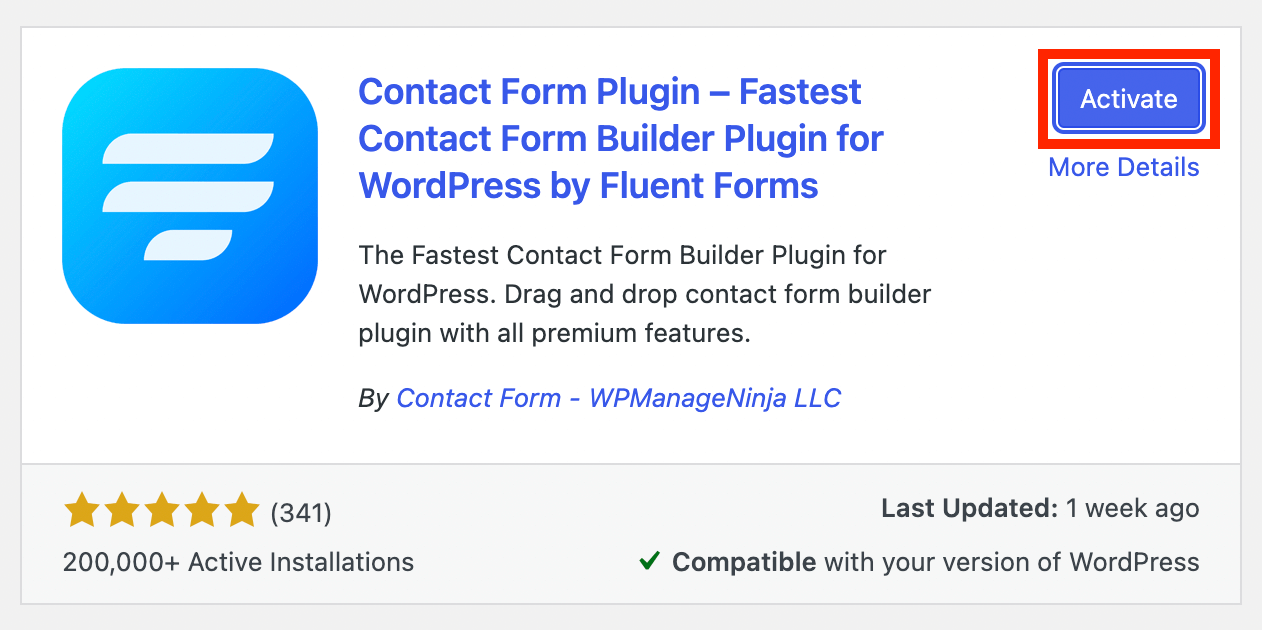Open the Contact Form Plugin title link

tap(620, 138)
